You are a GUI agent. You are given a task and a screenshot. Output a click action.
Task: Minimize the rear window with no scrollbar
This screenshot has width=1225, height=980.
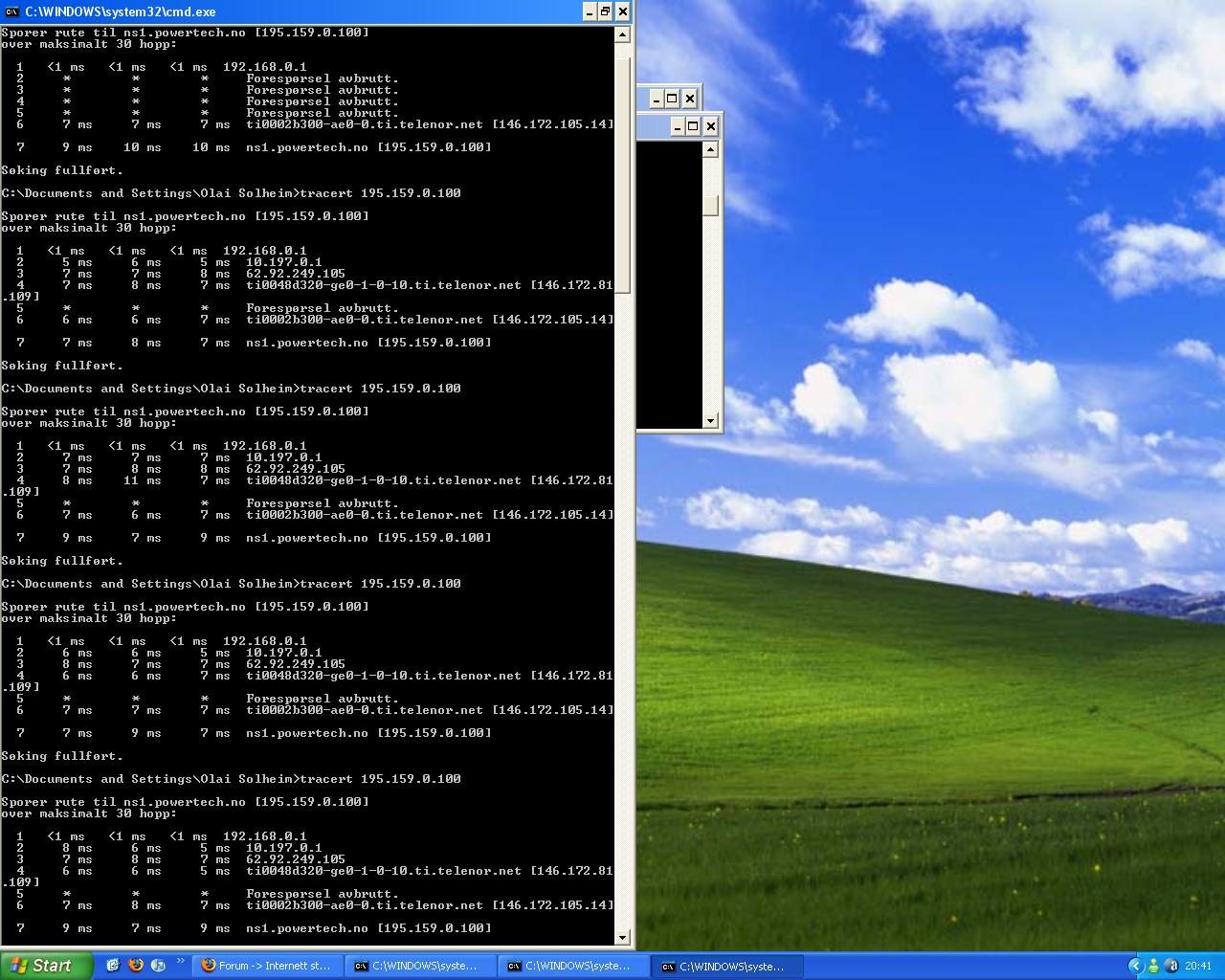657,99
